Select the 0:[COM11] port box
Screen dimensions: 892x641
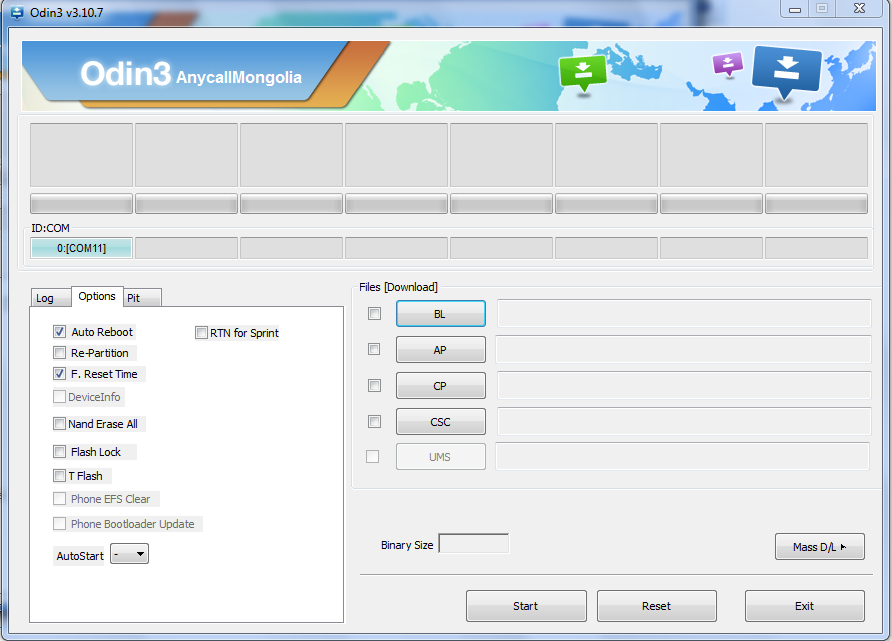(81, 248)
